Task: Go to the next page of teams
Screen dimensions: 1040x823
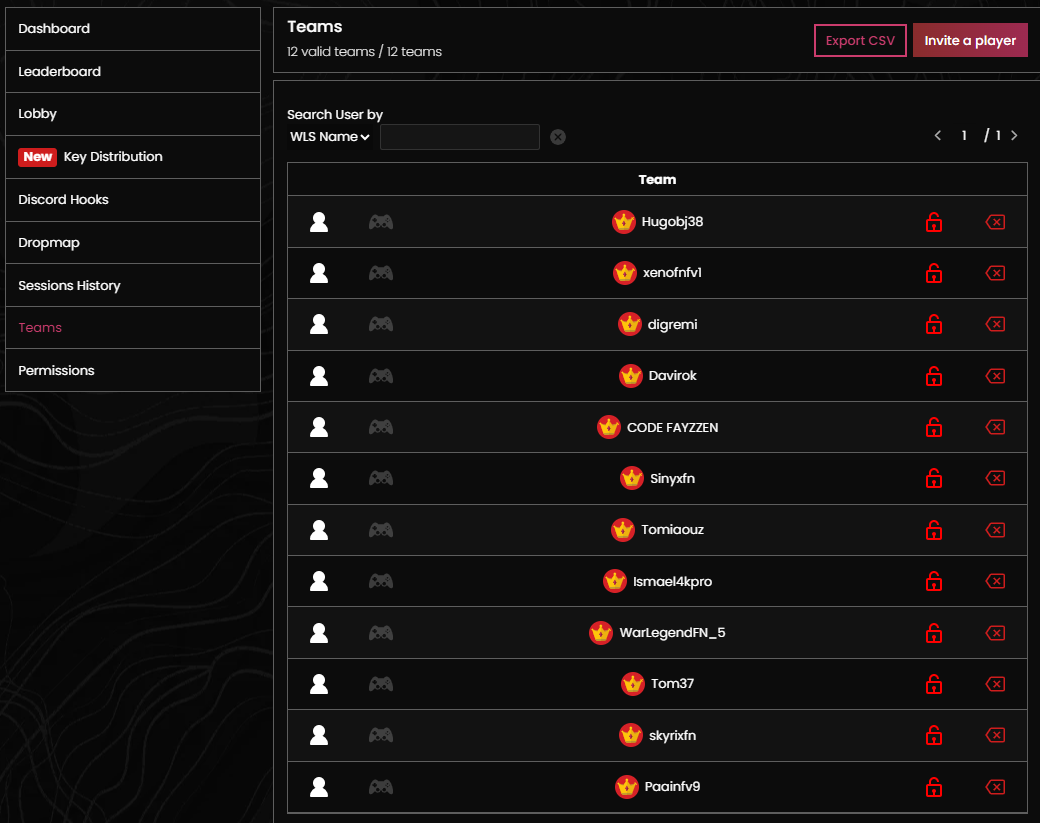Action: [1014, 136]
